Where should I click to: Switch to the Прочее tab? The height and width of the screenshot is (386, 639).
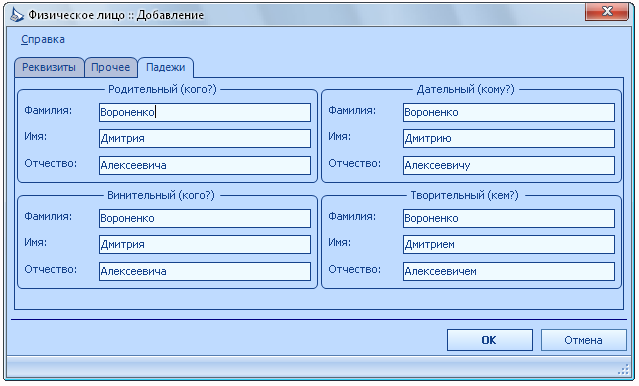pyautogui.click(x=110, y=67)
